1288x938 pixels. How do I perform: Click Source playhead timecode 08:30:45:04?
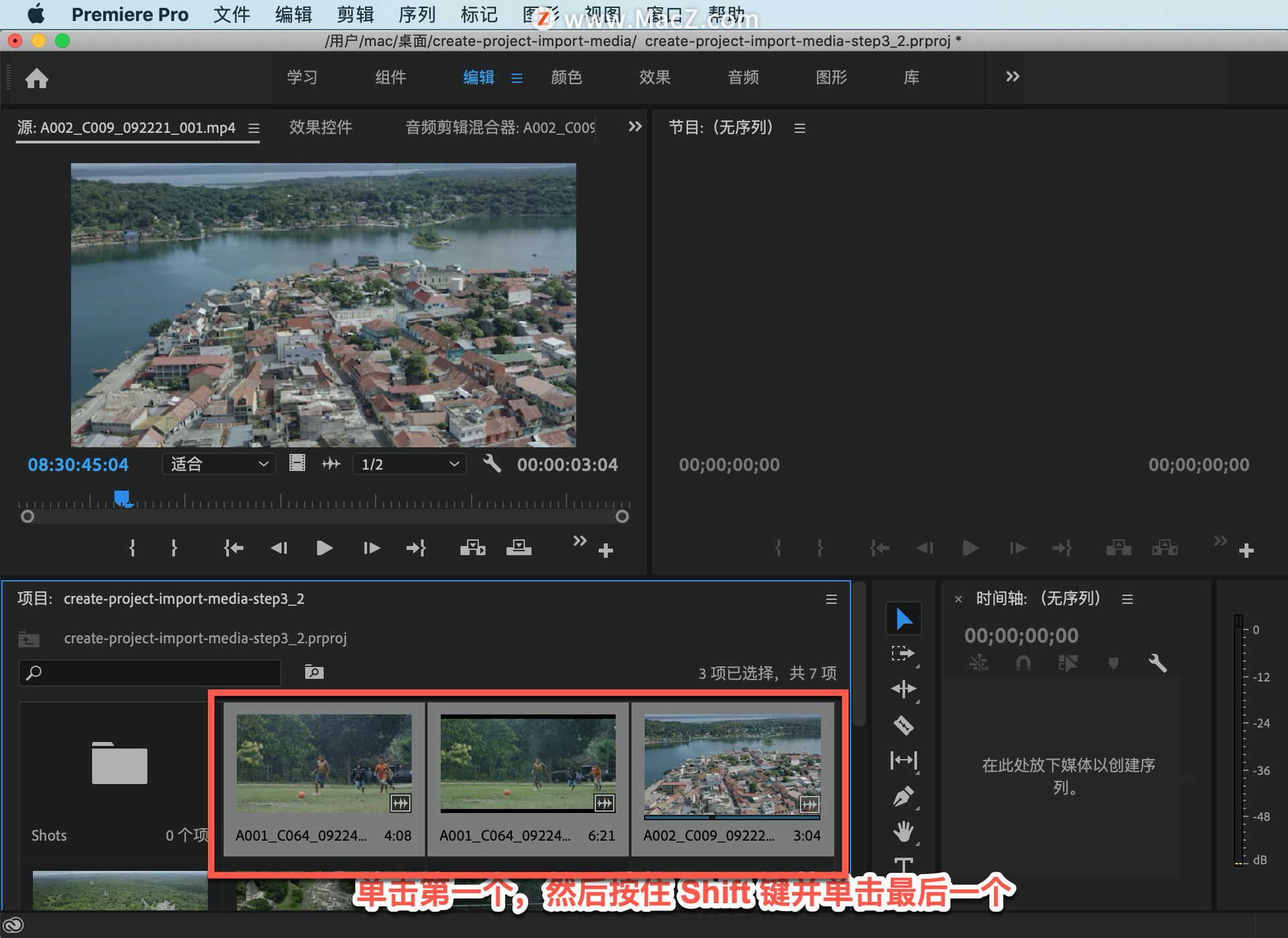(x=78, y=464)
